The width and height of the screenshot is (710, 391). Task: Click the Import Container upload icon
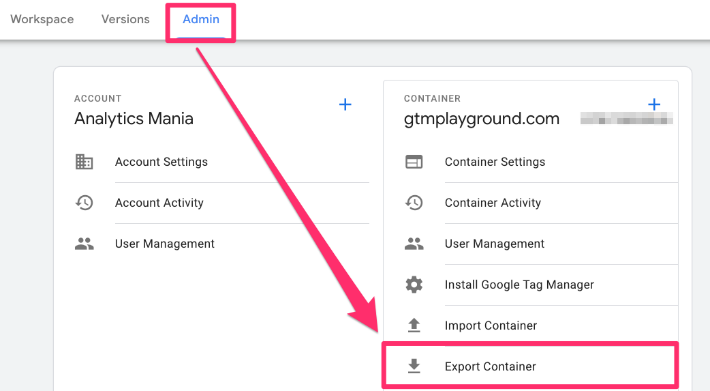point(414,325)
